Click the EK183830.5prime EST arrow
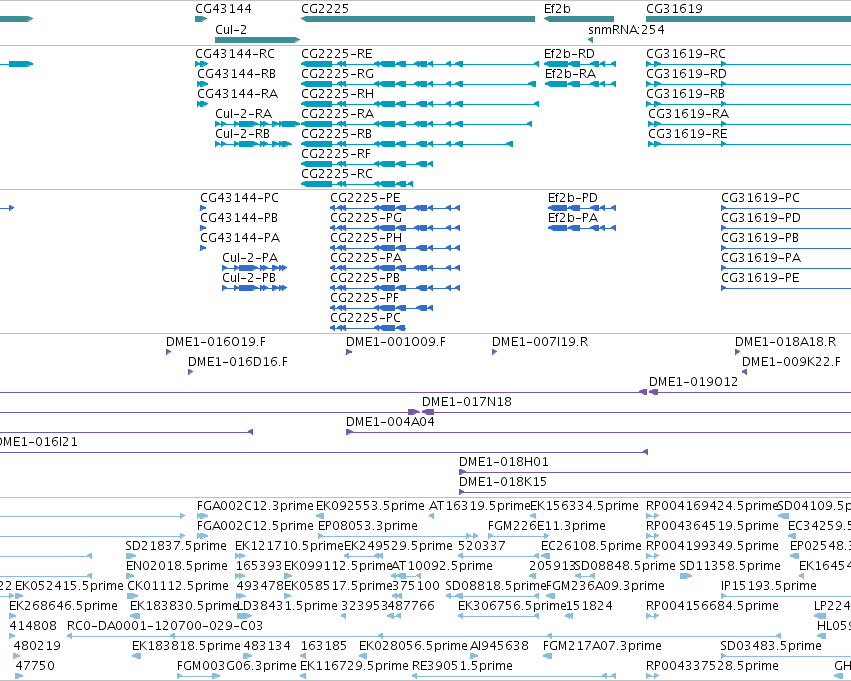 click(136, 616)
